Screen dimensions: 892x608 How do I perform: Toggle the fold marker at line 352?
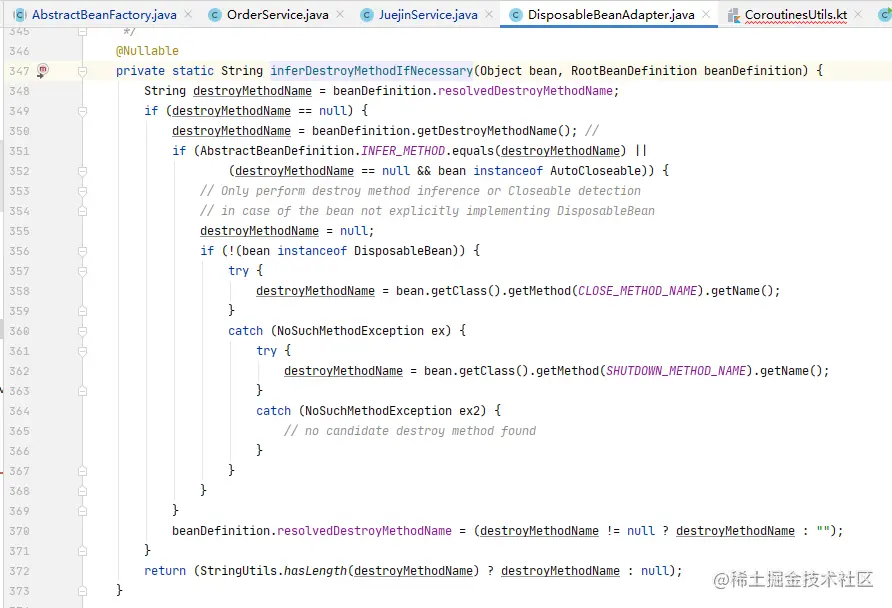click(82, 171)
